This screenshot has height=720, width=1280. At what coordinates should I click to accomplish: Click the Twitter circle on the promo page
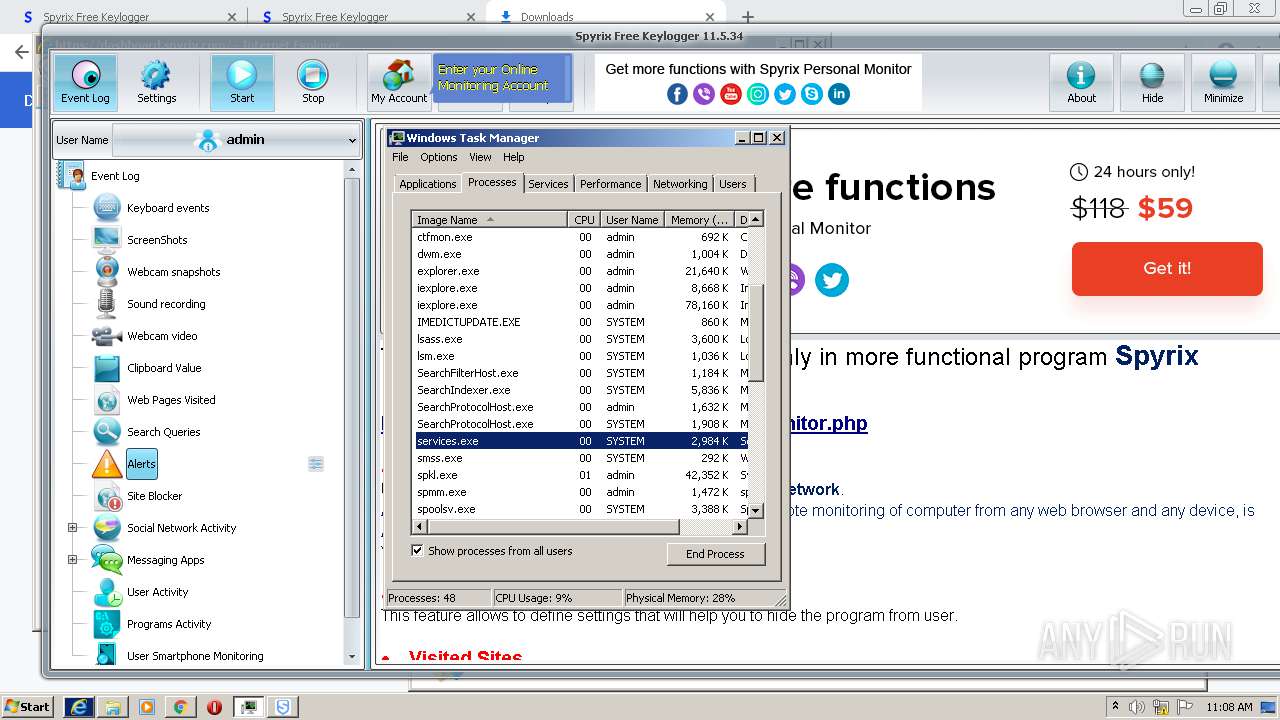coord(831,280)
